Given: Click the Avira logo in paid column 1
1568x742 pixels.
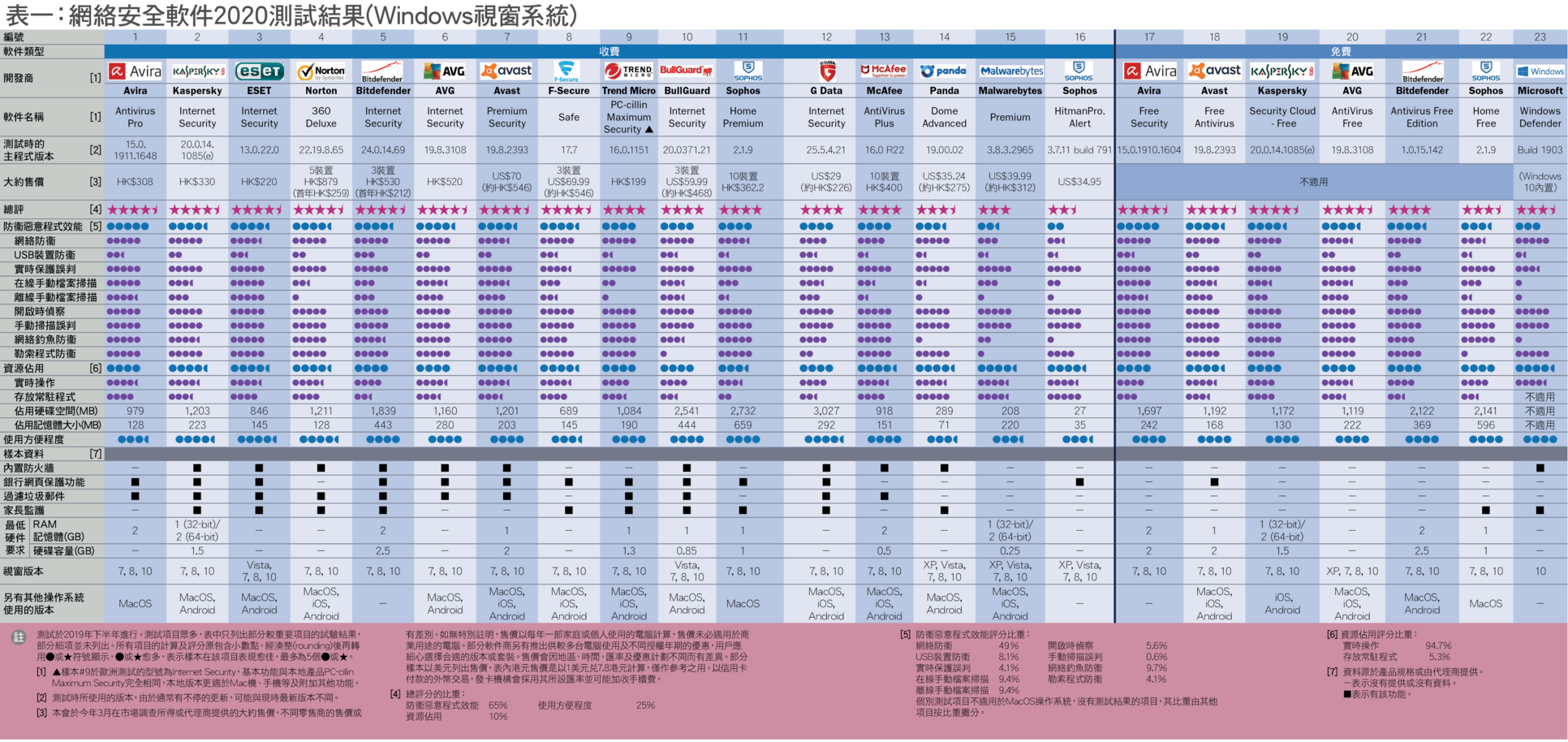Looking at the screenshot, I should pos(136,71).
